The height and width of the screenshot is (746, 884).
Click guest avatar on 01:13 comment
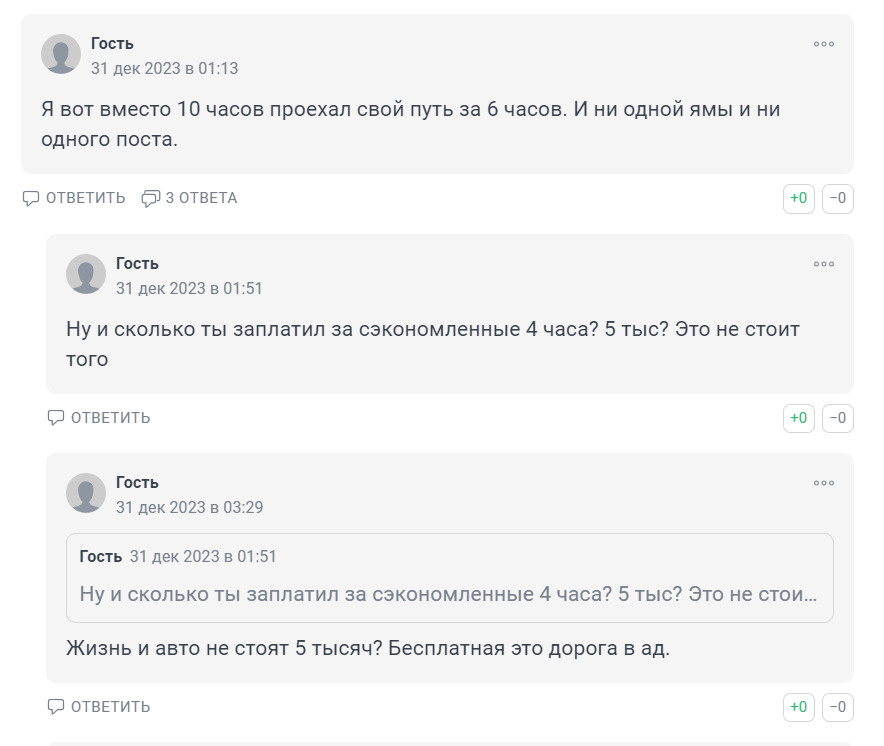click(x=61, y=54)
